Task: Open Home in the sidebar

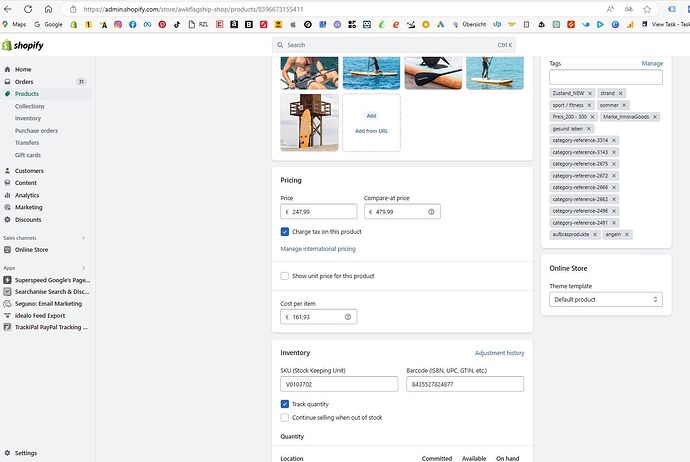Action: pyautogui.click(x=23, y=70)
